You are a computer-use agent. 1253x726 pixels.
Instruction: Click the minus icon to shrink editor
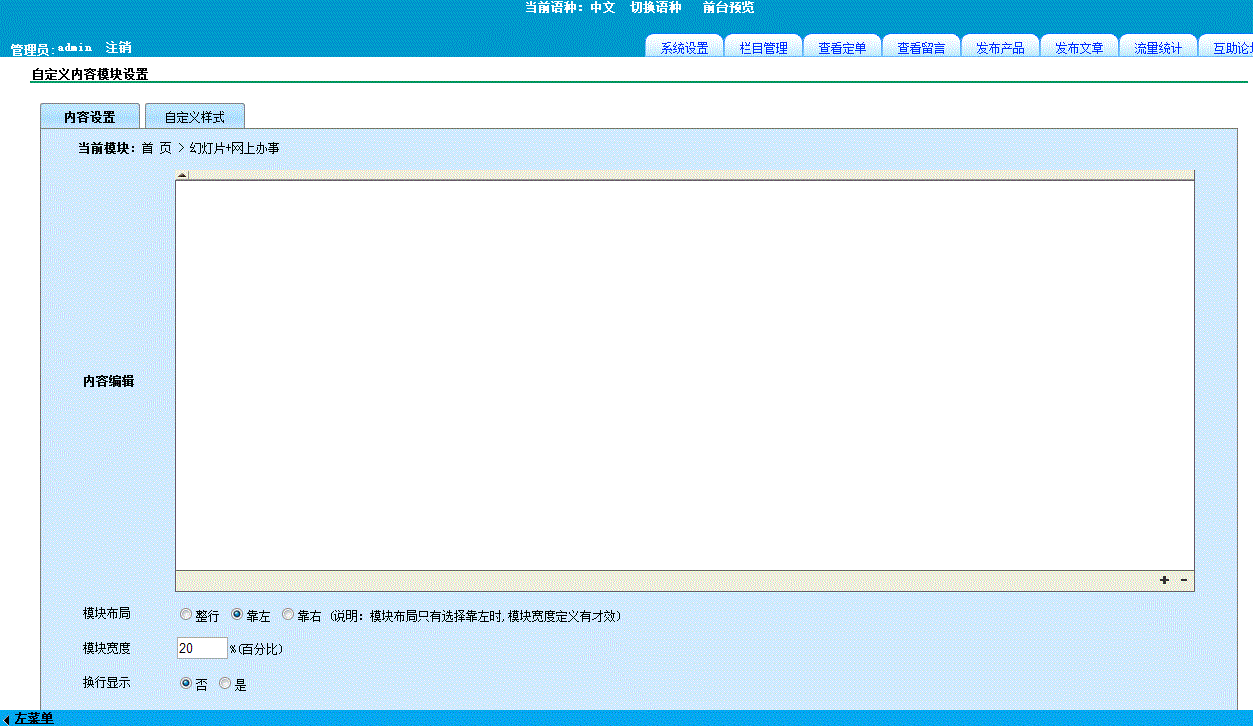[1184, 581]
